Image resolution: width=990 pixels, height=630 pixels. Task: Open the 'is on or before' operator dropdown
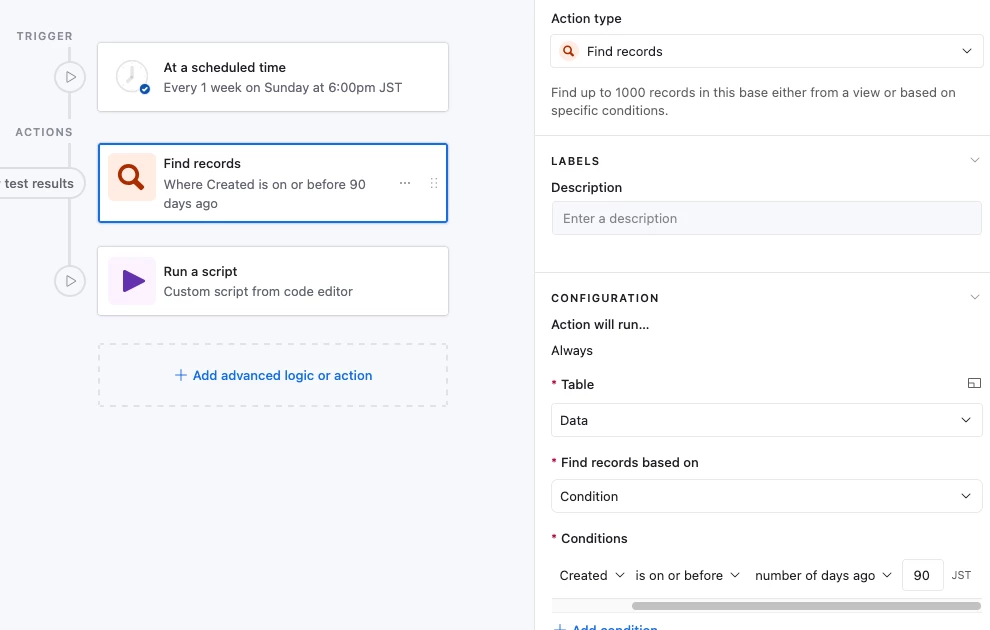click(687, 575)
